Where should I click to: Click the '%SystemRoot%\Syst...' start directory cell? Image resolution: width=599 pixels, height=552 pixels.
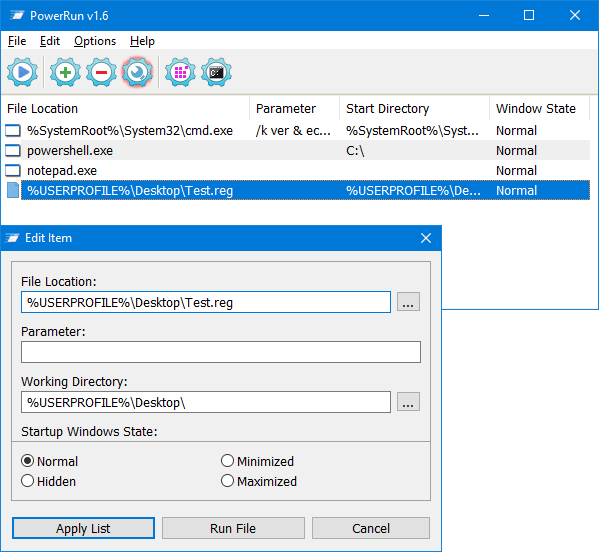click(412, 131)
